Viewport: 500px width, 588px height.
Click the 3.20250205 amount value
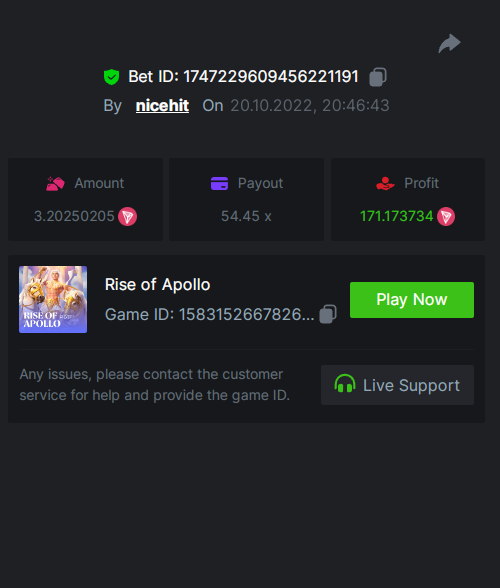tap(74, 216)
